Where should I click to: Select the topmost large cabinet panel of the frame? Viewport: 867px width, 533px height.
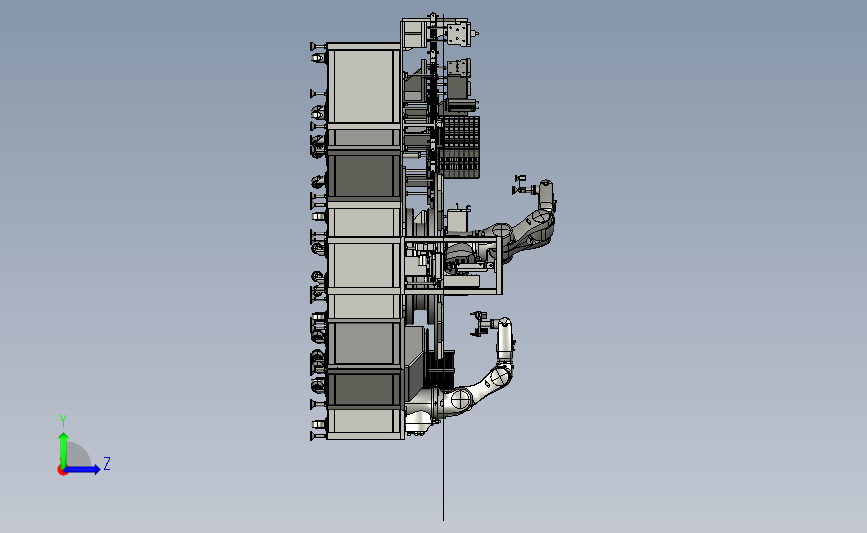click(x=364, y=86)
